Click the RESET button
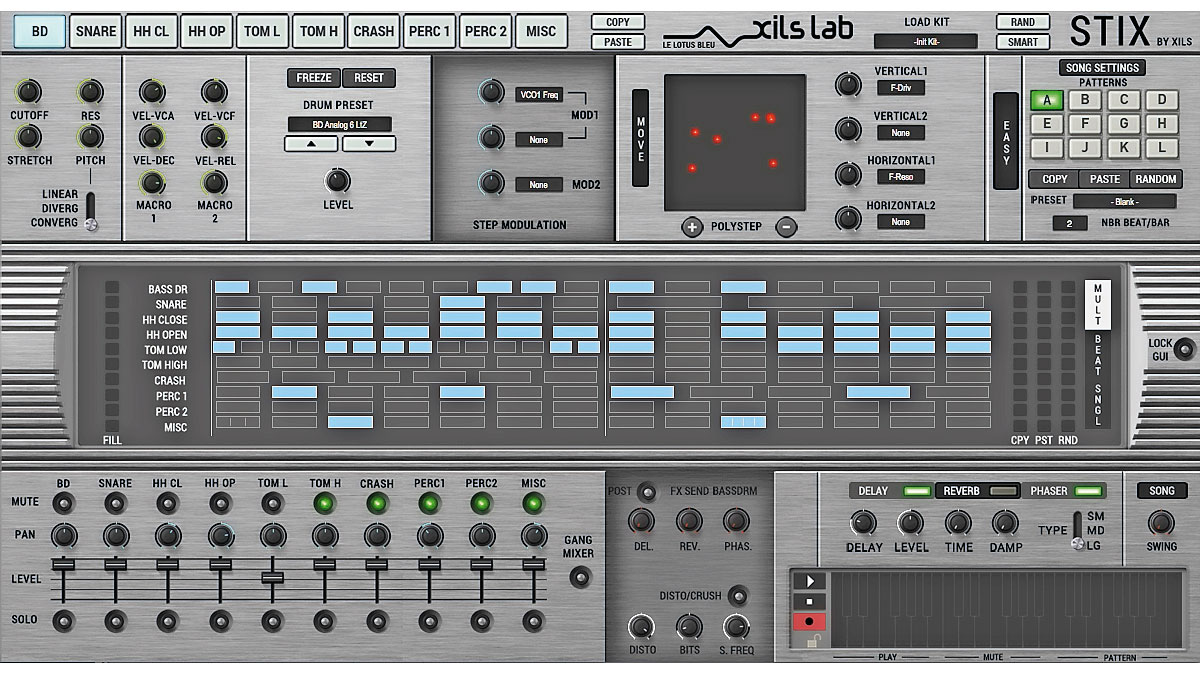 coord(368,78)
